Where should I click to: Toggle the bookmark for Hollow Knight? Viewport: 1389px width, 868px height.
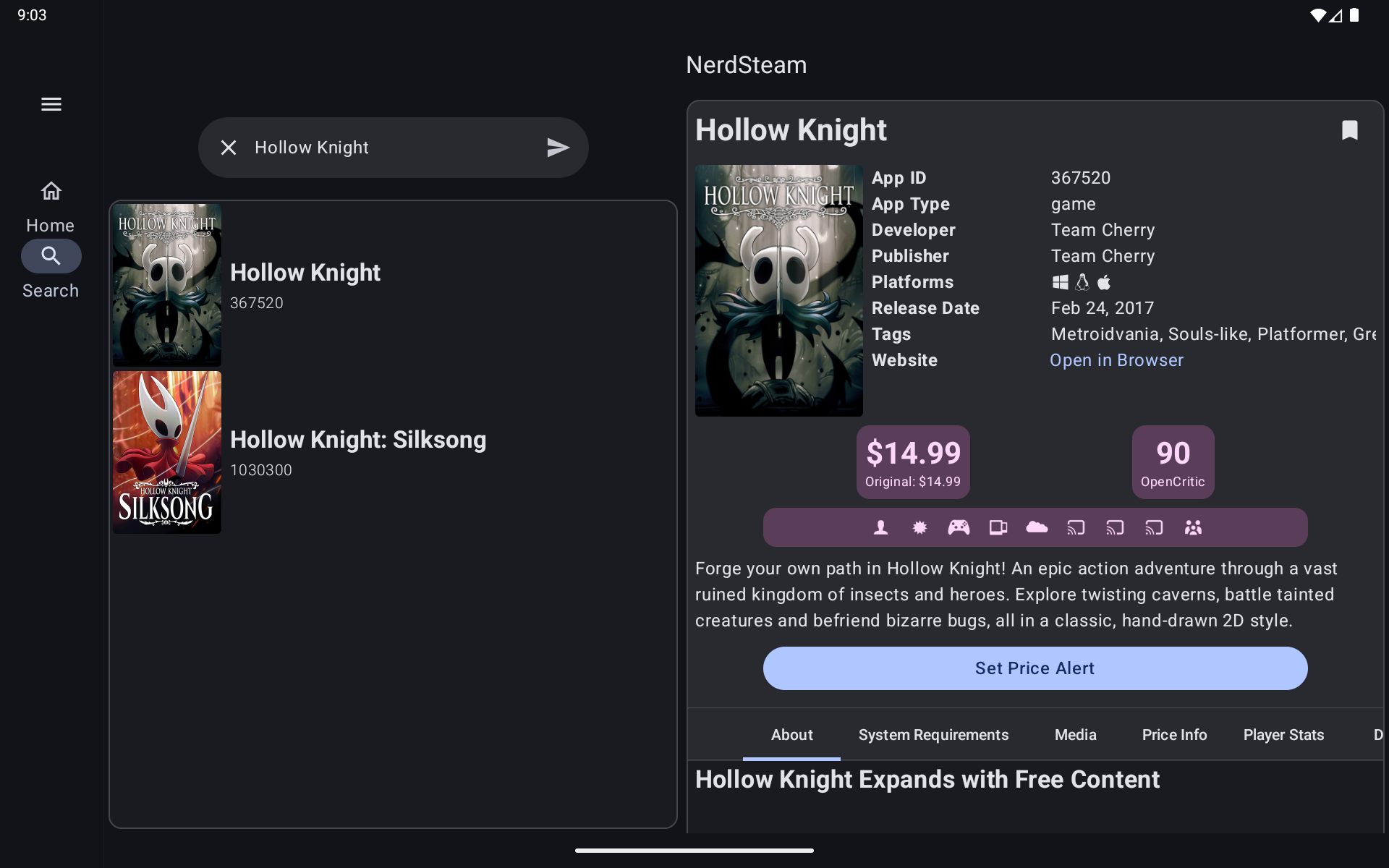(x=1349, y=130)
